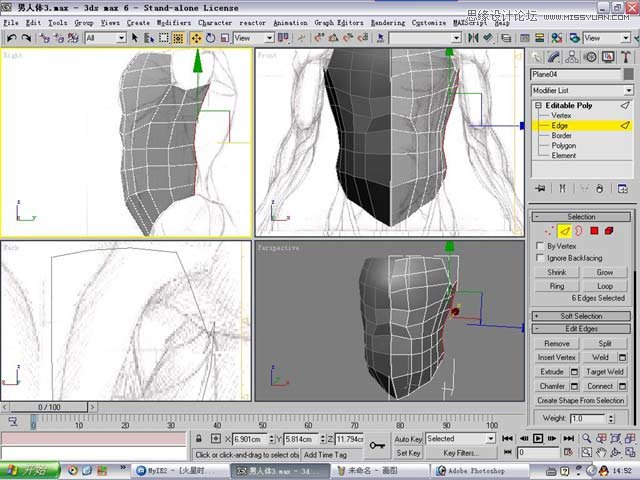
Task: Click the Chamfer button
Action: click(552, 386)
